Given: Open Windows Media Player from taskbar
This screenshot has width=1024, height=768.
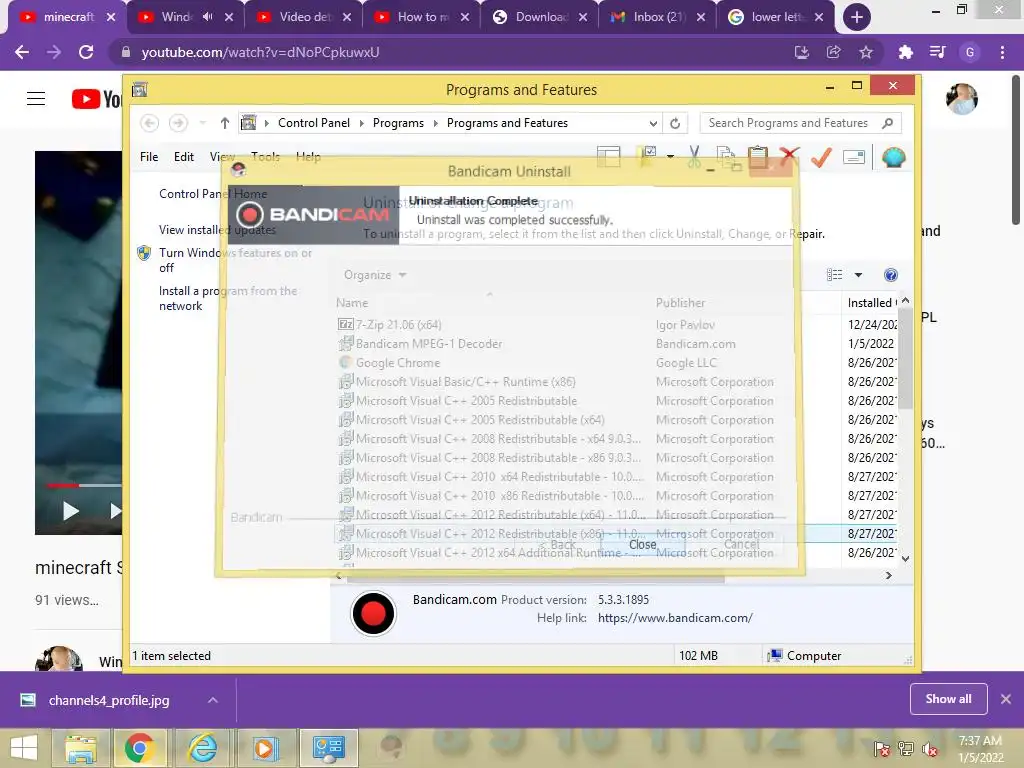Looking at the screenshot, I should pos(264,748).
